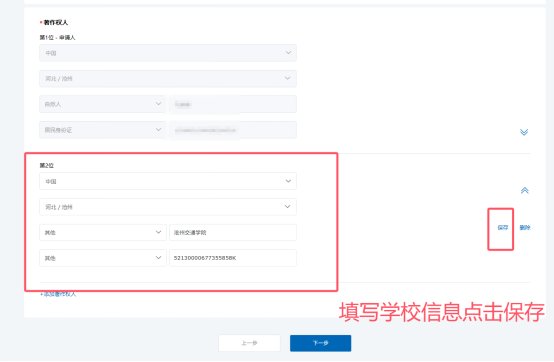Click 删除 to delete second holder
The width and height of the screenshot is (554, 362).
pos(525,227)
